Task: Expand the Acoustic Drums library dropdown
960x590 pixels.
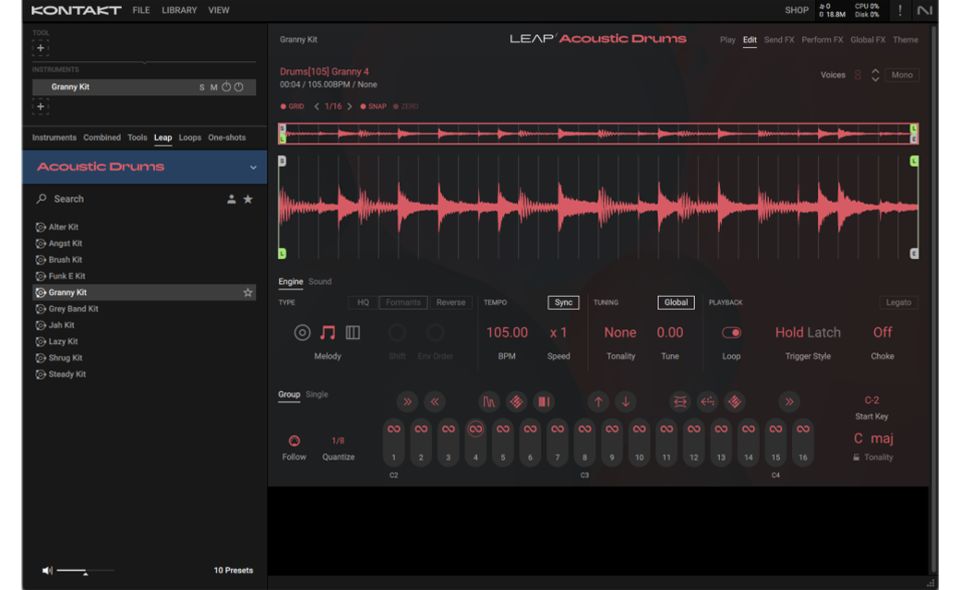Action: point(253,167)
